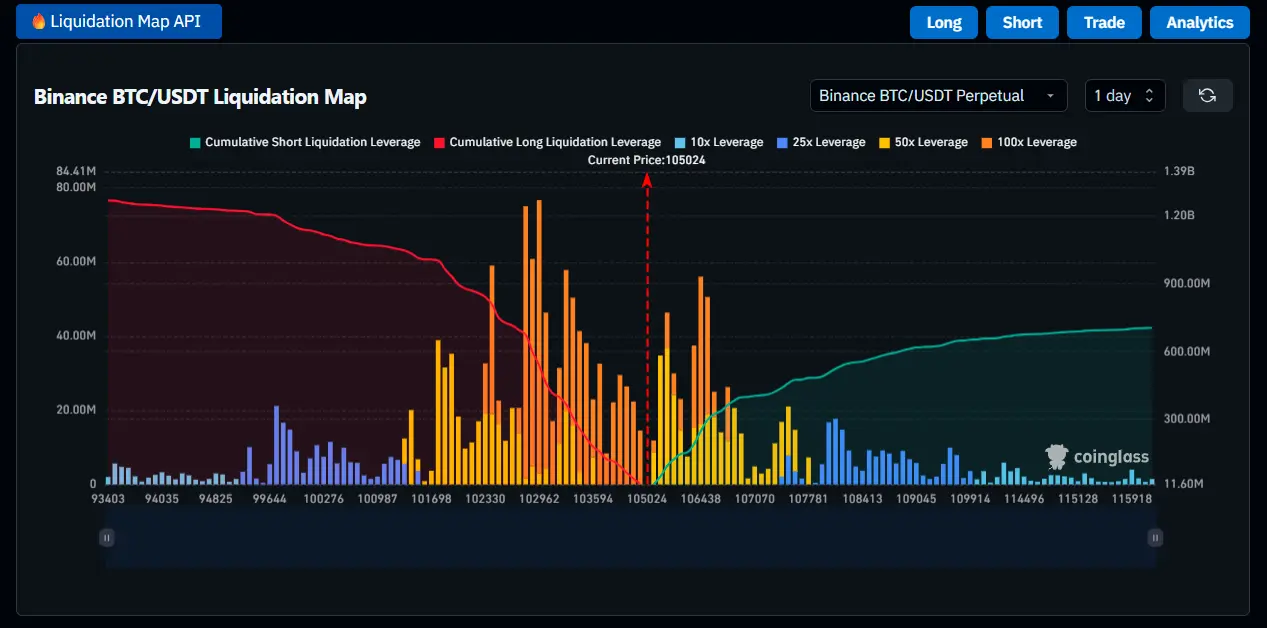The height and width of the screenshot is (628, 1267).
Task: Open the Trade page button
Action: (x=1104, y=22)
